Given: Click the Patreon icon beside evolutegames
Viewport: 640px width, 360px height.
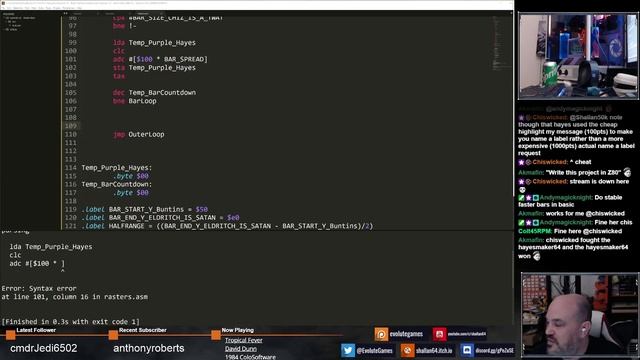Looking at the screenshot, I should click(x=381, y=334).
